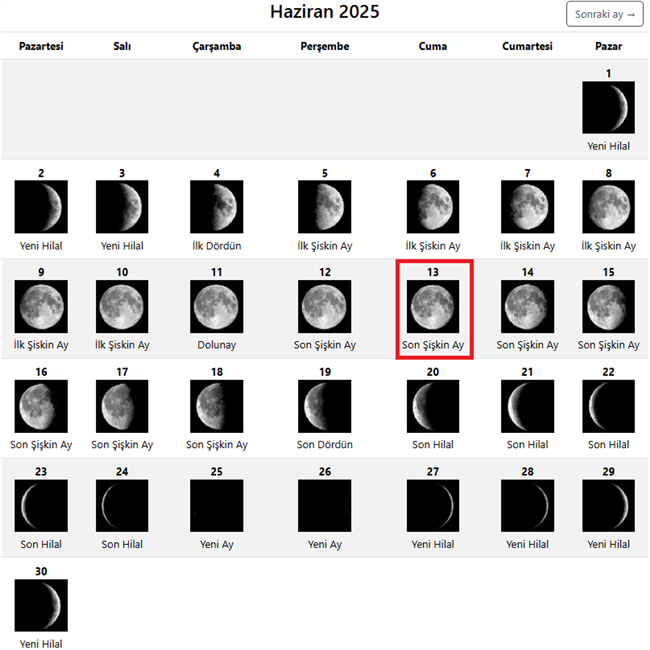Select the moon image for June 8

point(608,207)
